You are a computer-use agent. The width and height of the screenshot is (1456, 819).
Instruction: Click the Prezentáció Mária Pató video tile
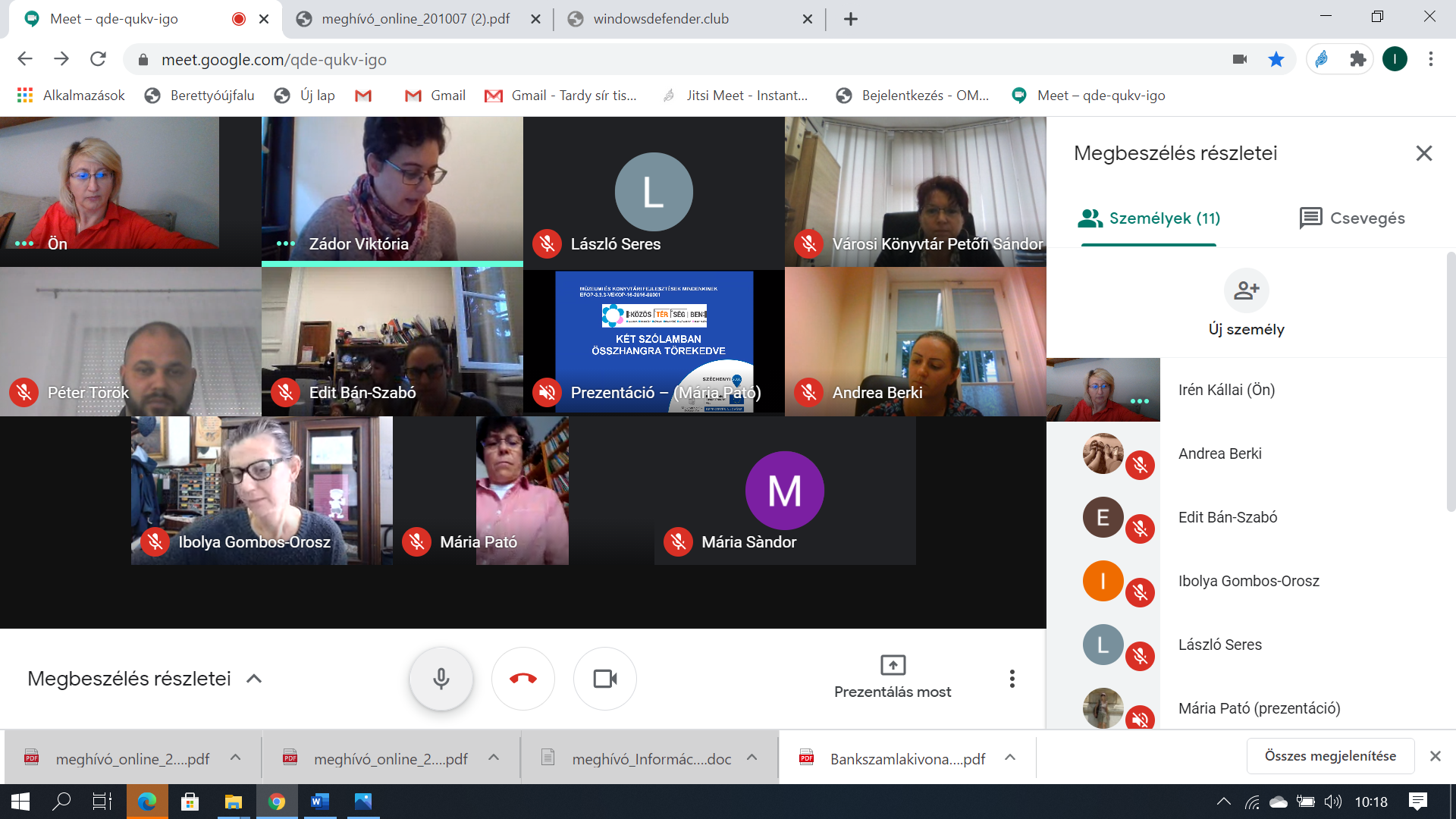point(654,341)
